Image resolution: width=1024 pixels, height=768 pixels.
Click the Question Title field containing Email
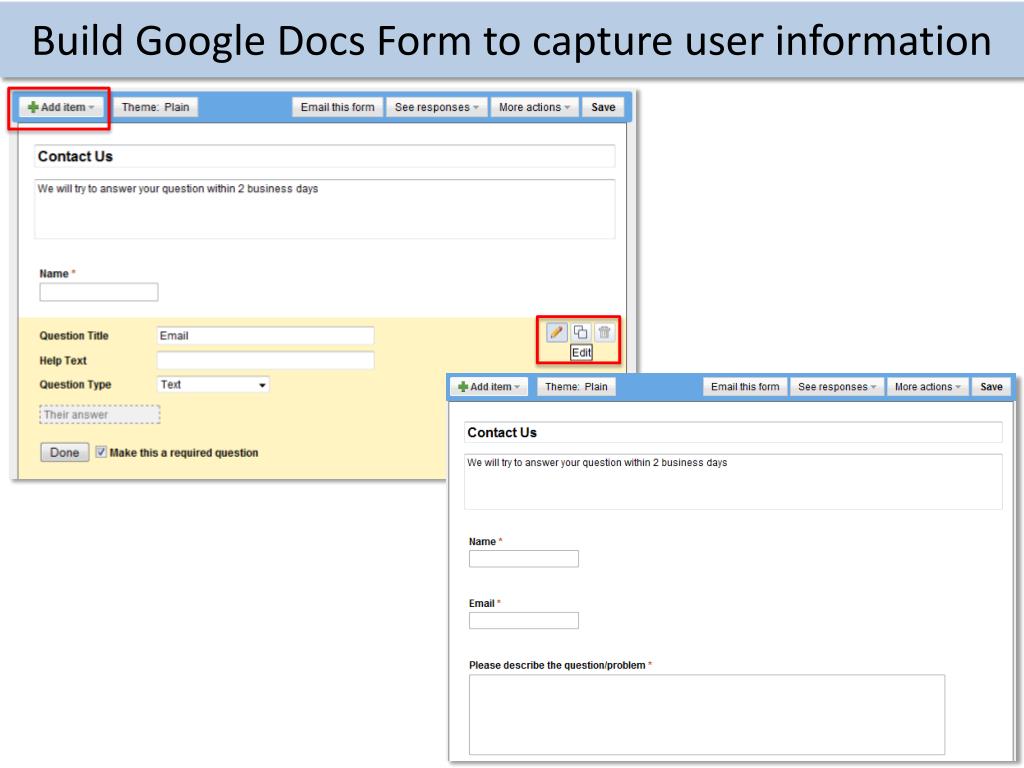click(x=265, y=336)
